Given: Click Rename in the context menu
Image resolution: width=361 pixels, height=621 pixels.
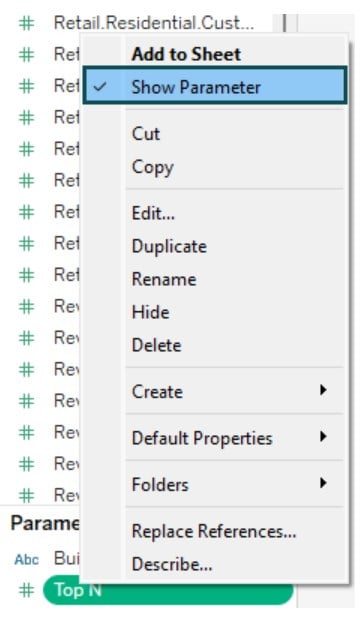Looking at the screenshot, I should pyautogui.click(x=164, y=279).
